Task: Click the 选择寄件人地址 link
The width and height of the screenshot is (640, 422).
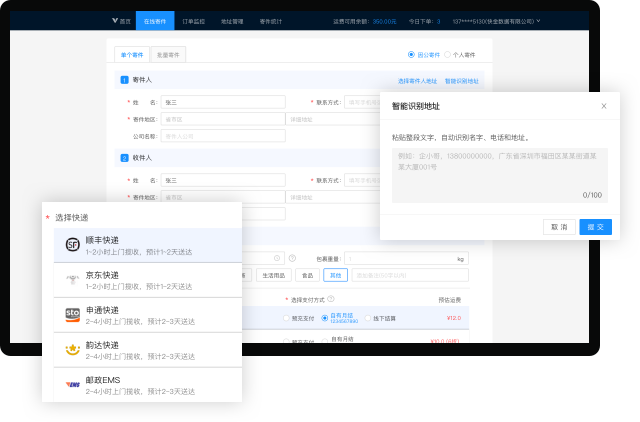Action: coord(417,81)
